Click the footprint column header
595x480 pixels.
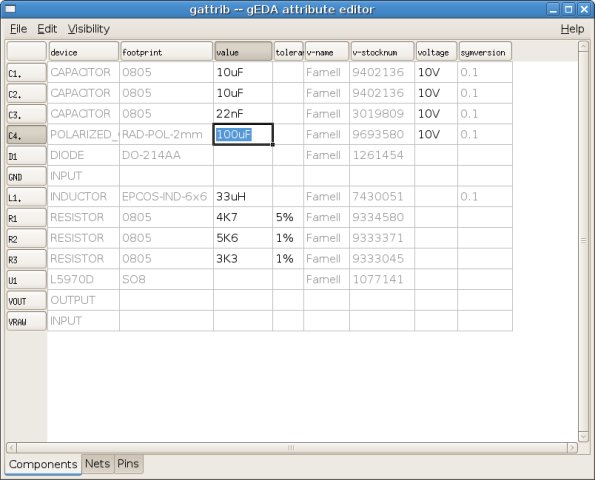[x=166, y=52]
